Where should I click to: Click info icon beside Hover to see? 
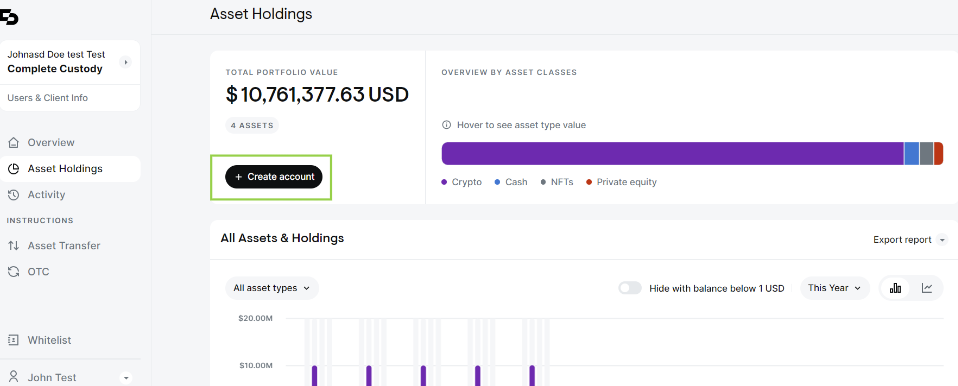point(447,125)
